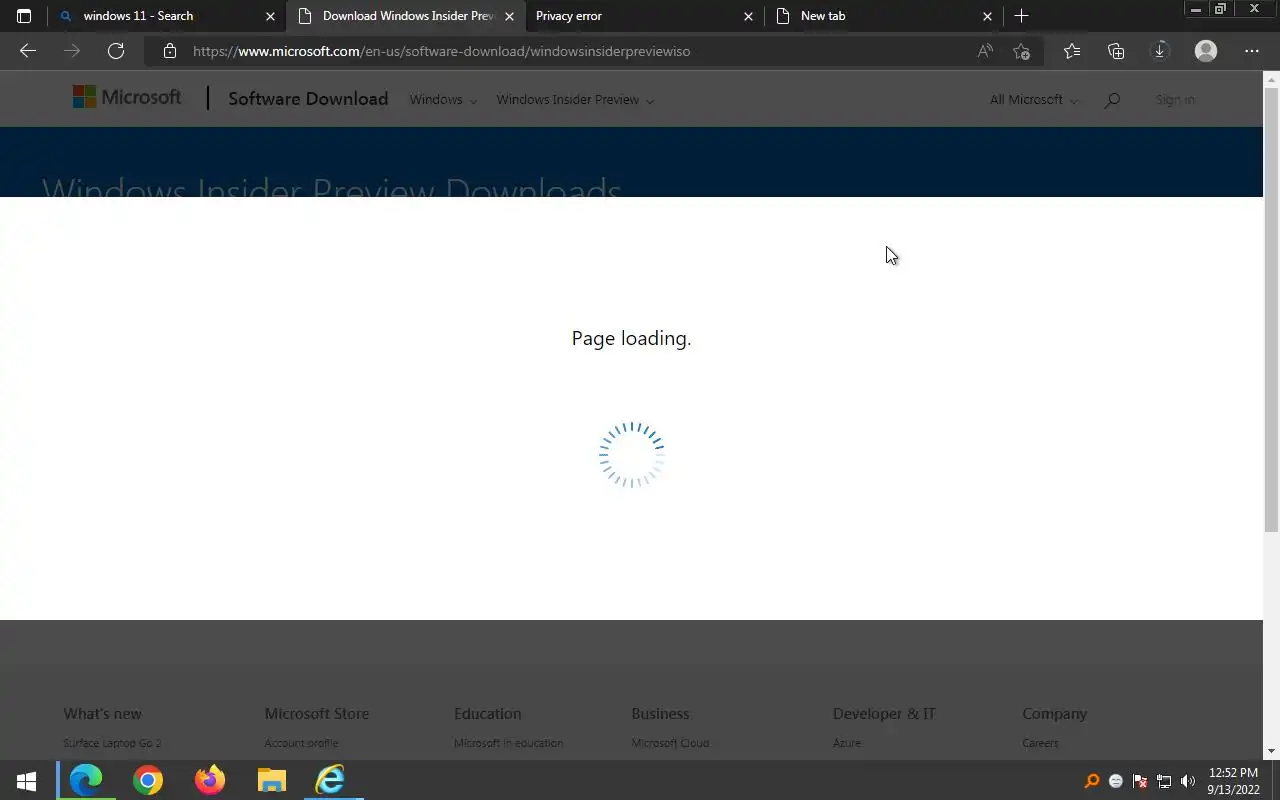Open the Azure footer link
This screenshot has width=1280, height=800.
click(846, 743)
